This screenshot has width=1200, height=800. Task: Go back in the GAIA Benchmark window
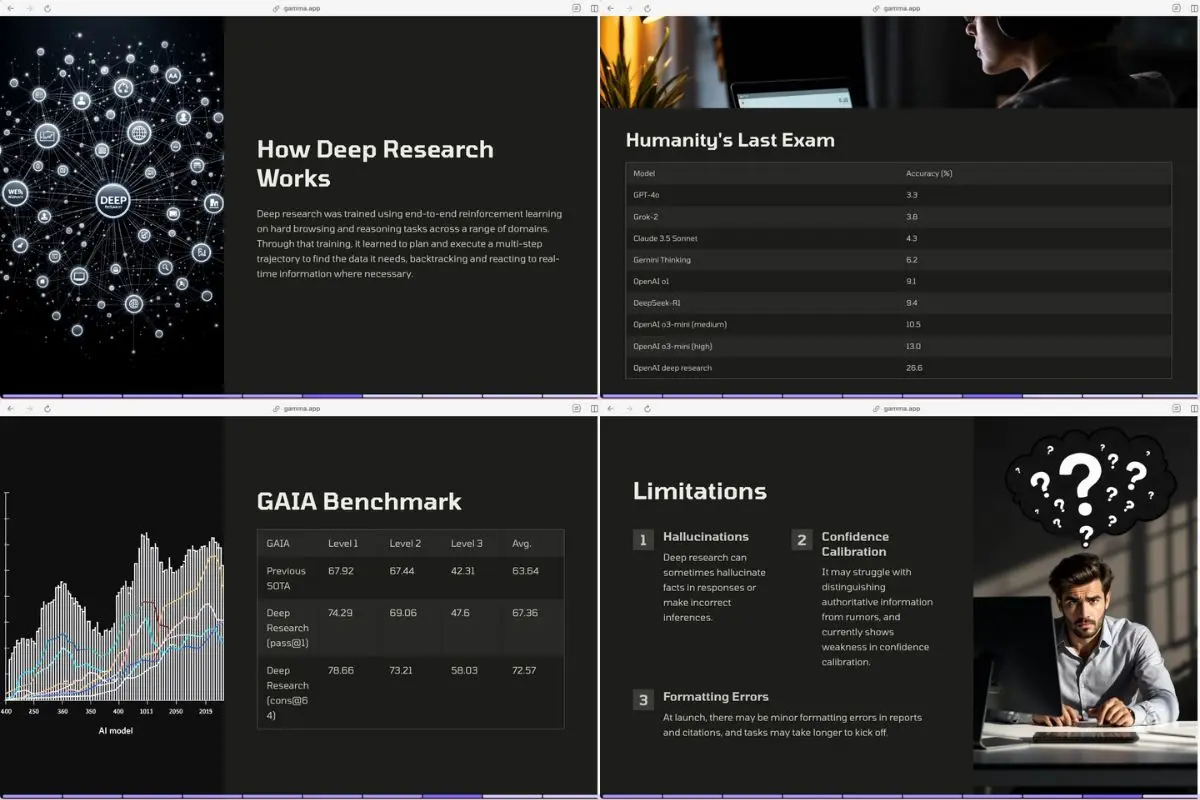point(9,408)
